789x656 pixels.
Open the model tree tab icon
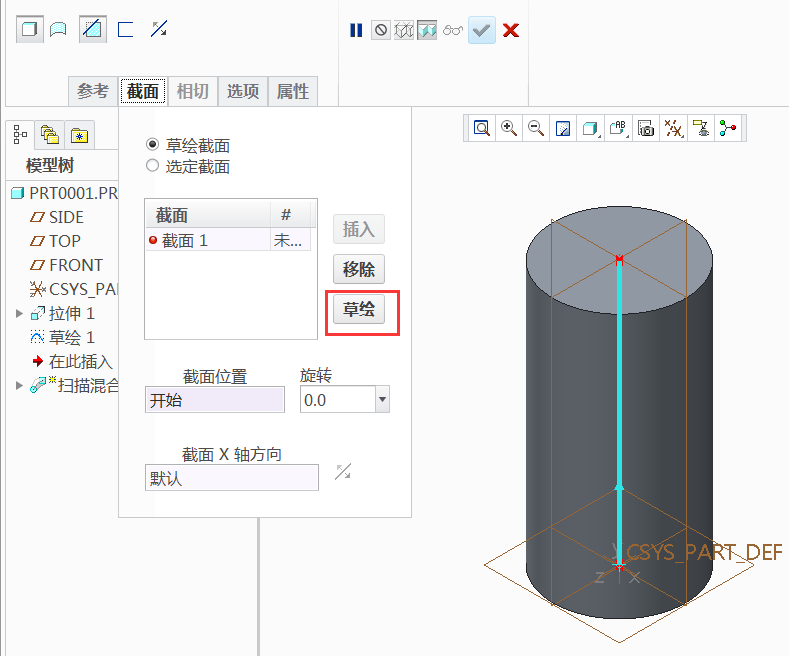pyautogui.click(x=20, y=135)
